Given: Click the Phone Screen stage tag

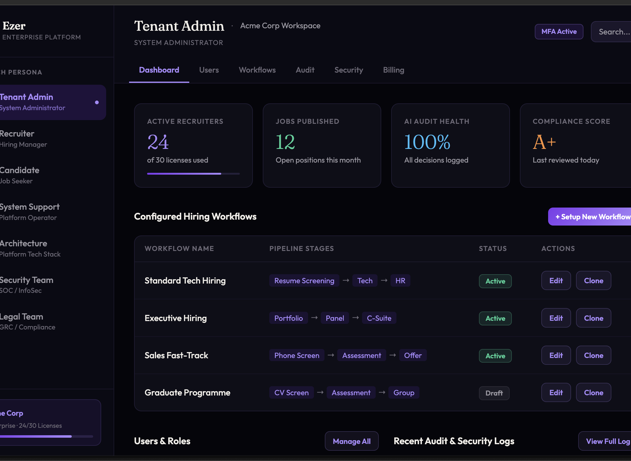Looking at the screenshot, I should pyautogui.click(x=297, y=356).
